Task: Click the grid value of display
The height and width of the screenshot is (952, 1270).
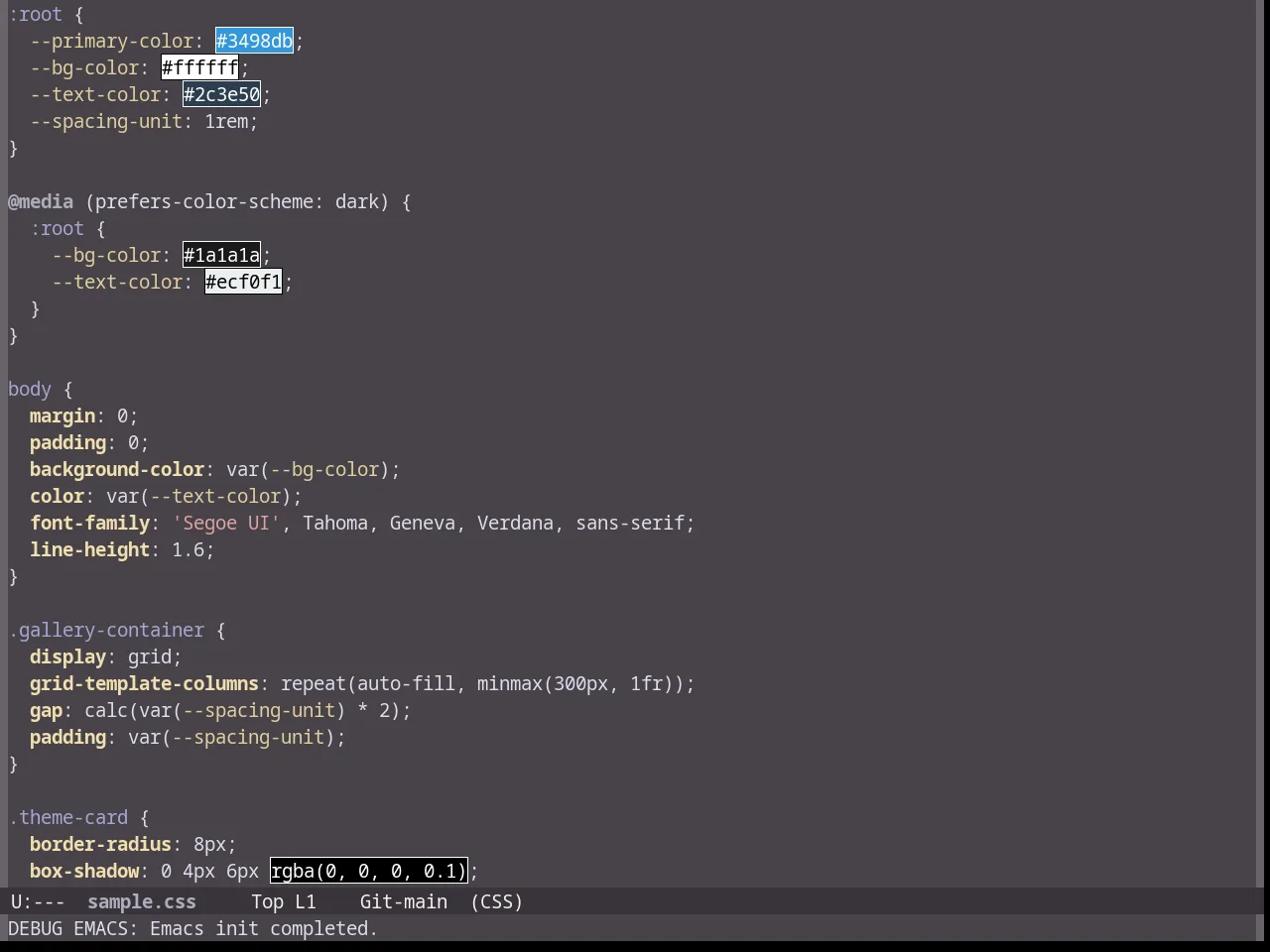Action: 150,656
